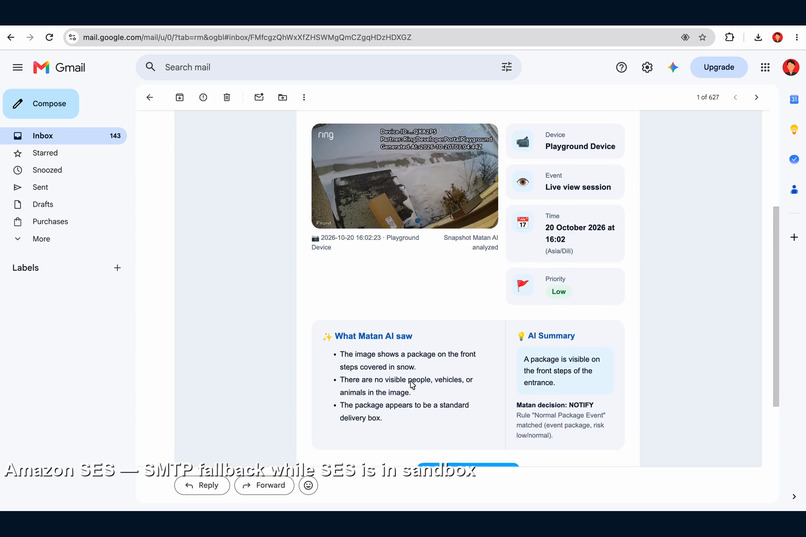Report this email as spam
Viewport: 806px width, 537px height.
[203, 97]
